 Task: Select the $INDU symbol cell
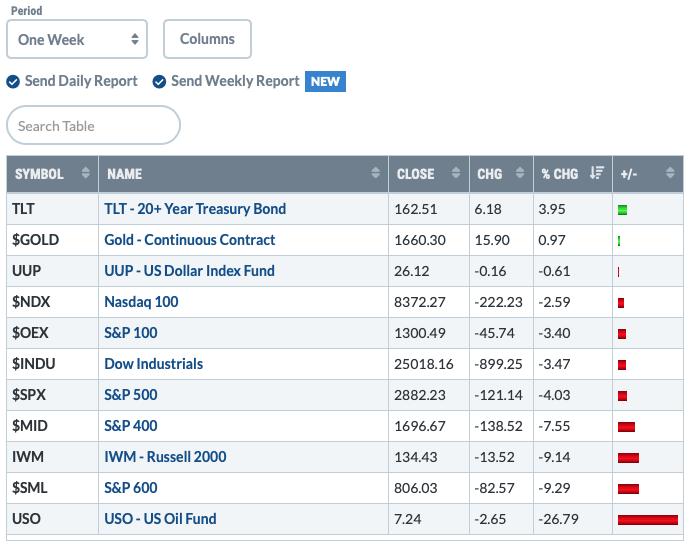pos(52,364)
